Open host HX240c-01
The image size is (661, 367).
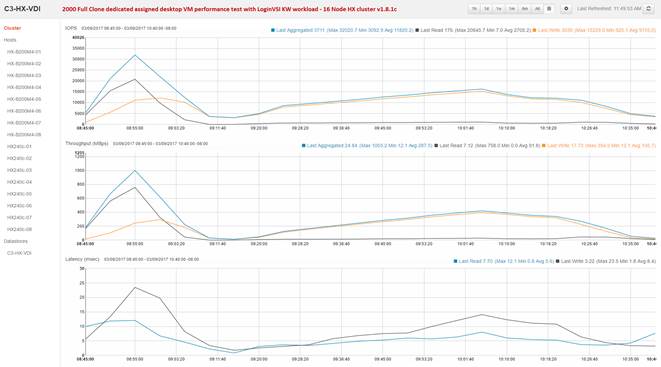(x=19, y=147)
